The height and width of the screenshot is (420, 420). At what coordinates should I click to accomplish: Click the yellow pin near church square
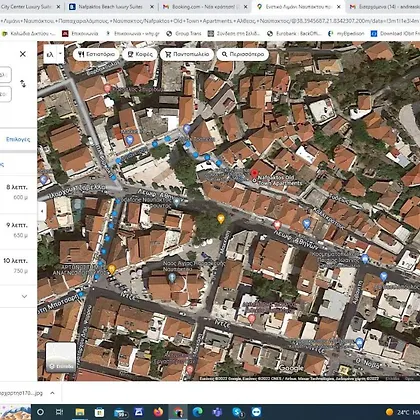(x=221, y=219)
